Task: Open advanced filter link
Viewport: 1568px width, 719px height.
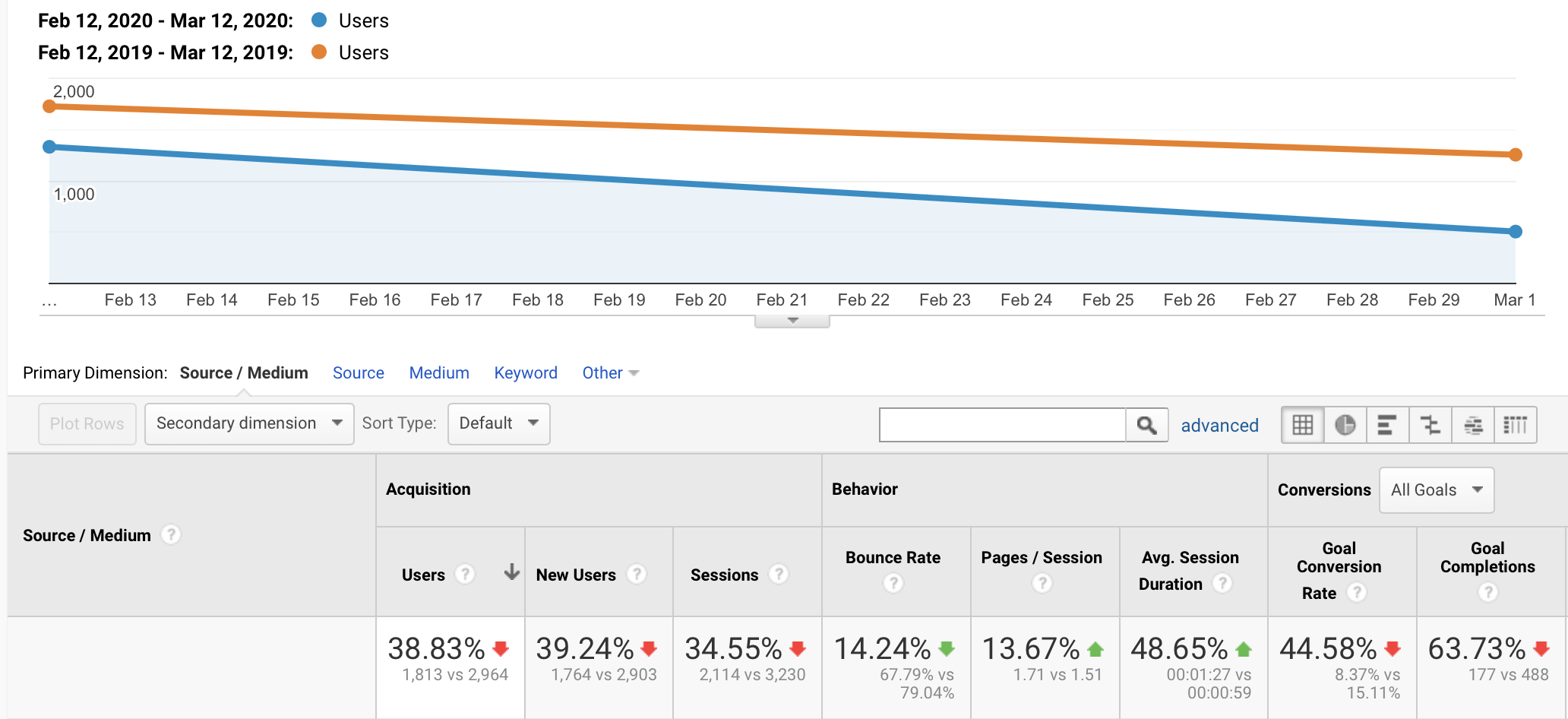Action: (x=1219, y=426)
